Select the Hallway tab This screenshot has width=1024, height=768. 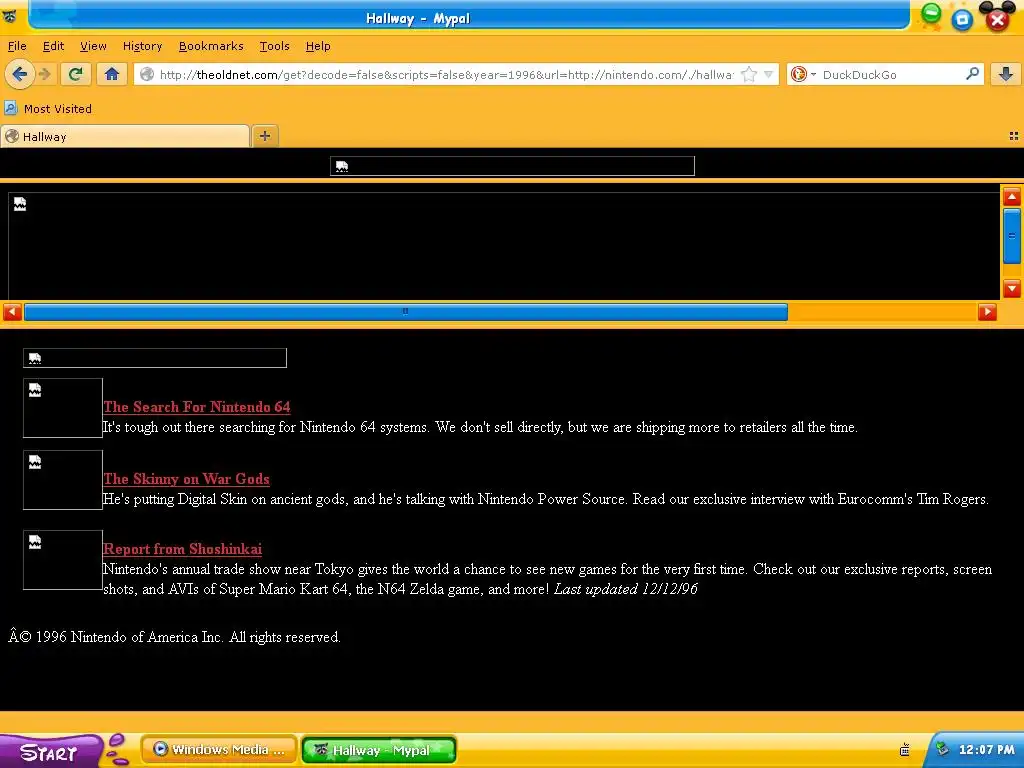click(125, 136)
